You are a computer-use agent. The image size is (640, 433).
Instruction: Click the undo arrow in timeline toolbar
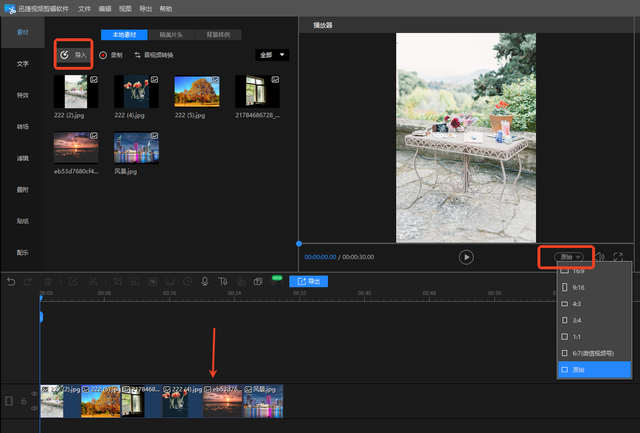coord(11,282)
